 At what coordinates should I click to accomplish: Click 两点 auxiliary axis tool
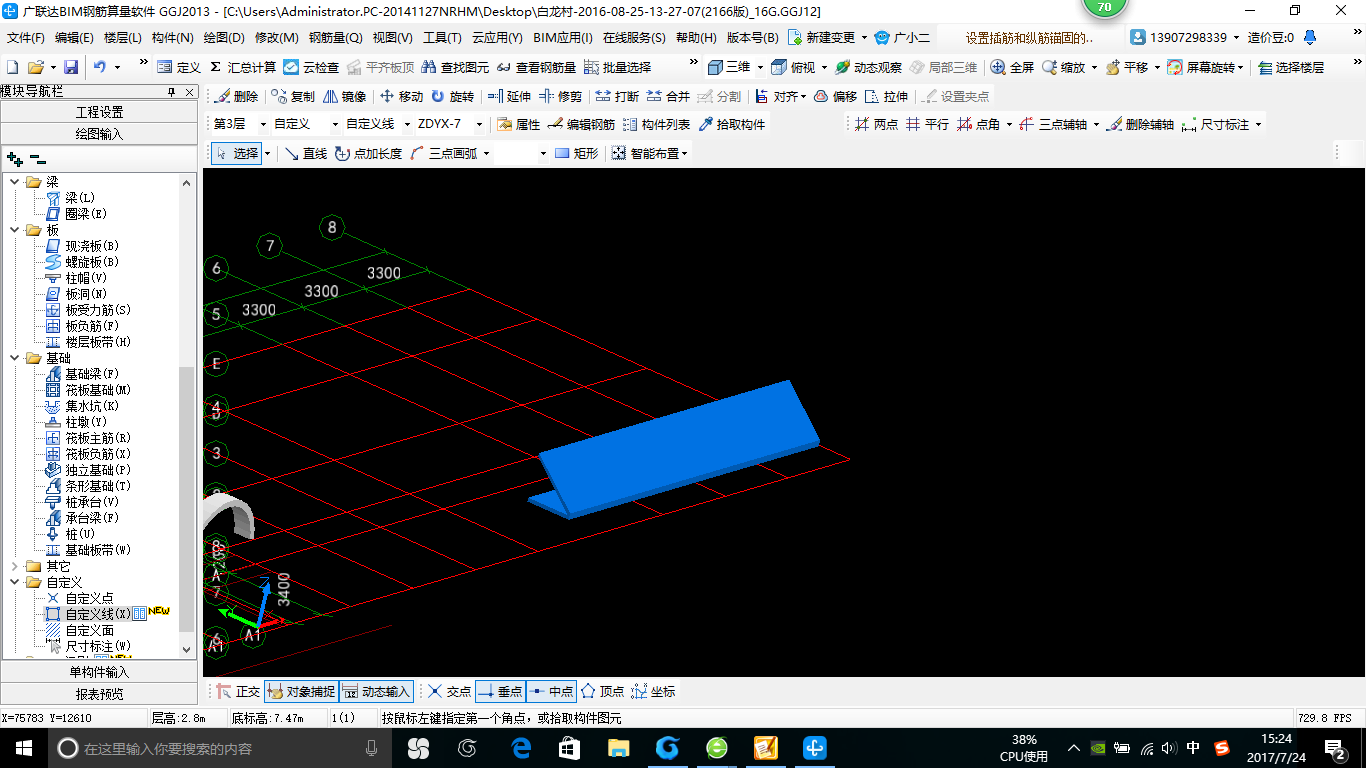pos(876,125)
